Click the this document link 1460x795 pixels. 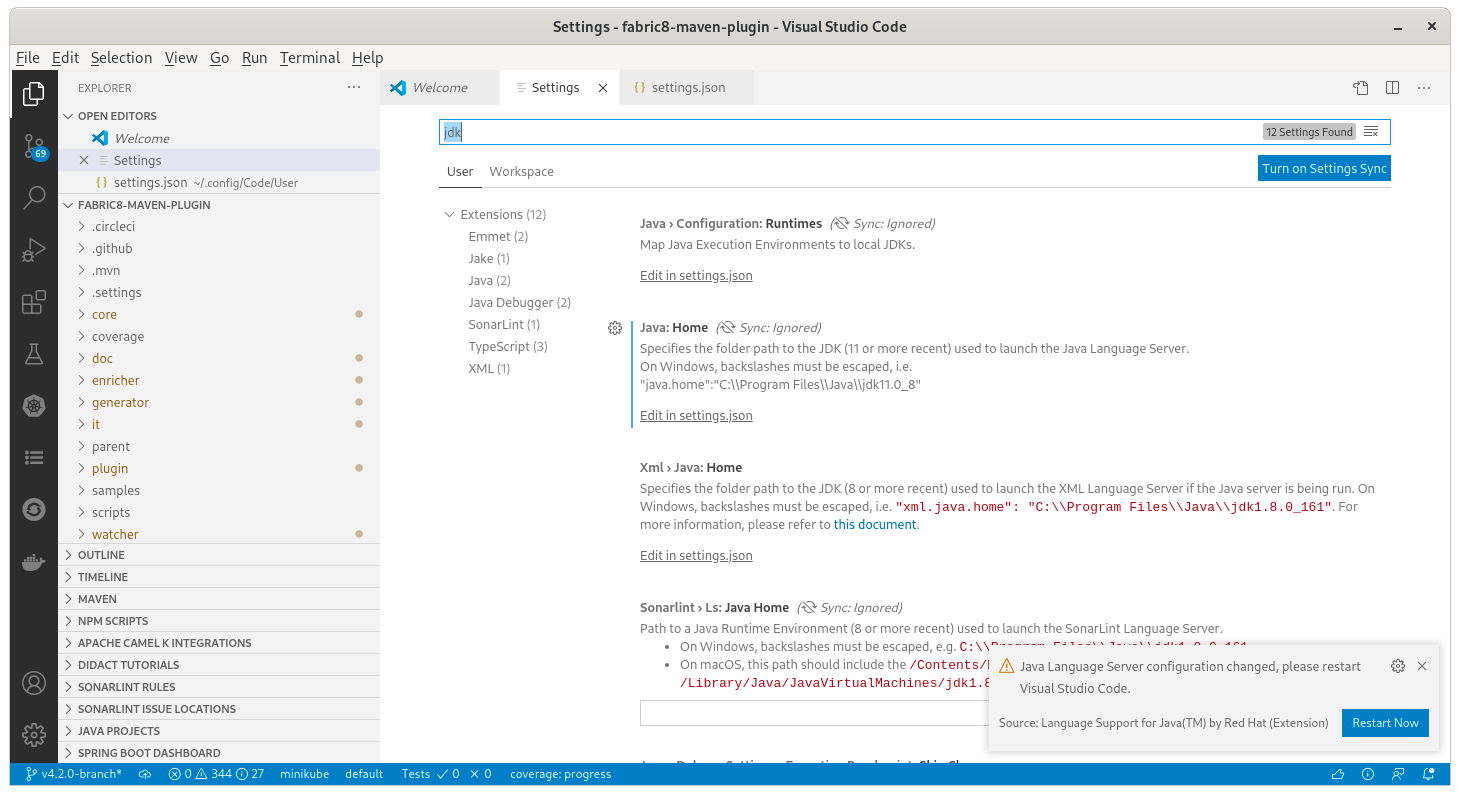(874, 524)
